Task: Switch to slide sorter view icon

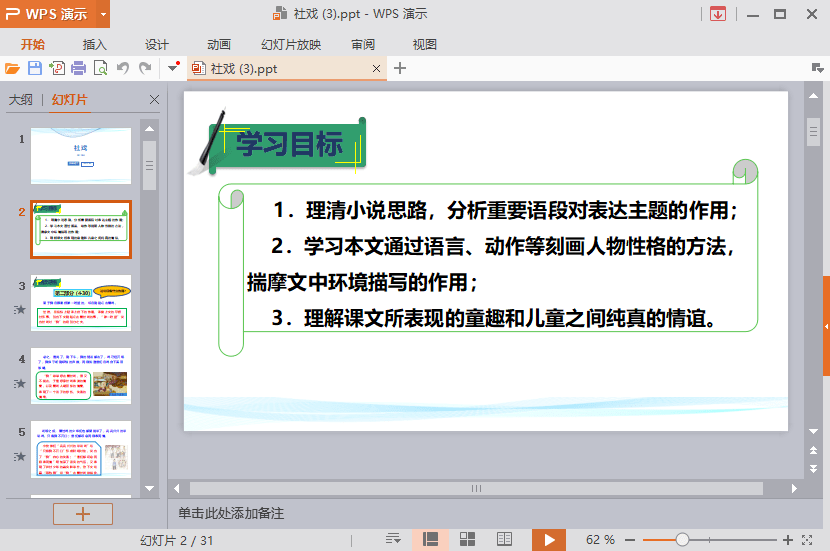Action: click(467, 539)
